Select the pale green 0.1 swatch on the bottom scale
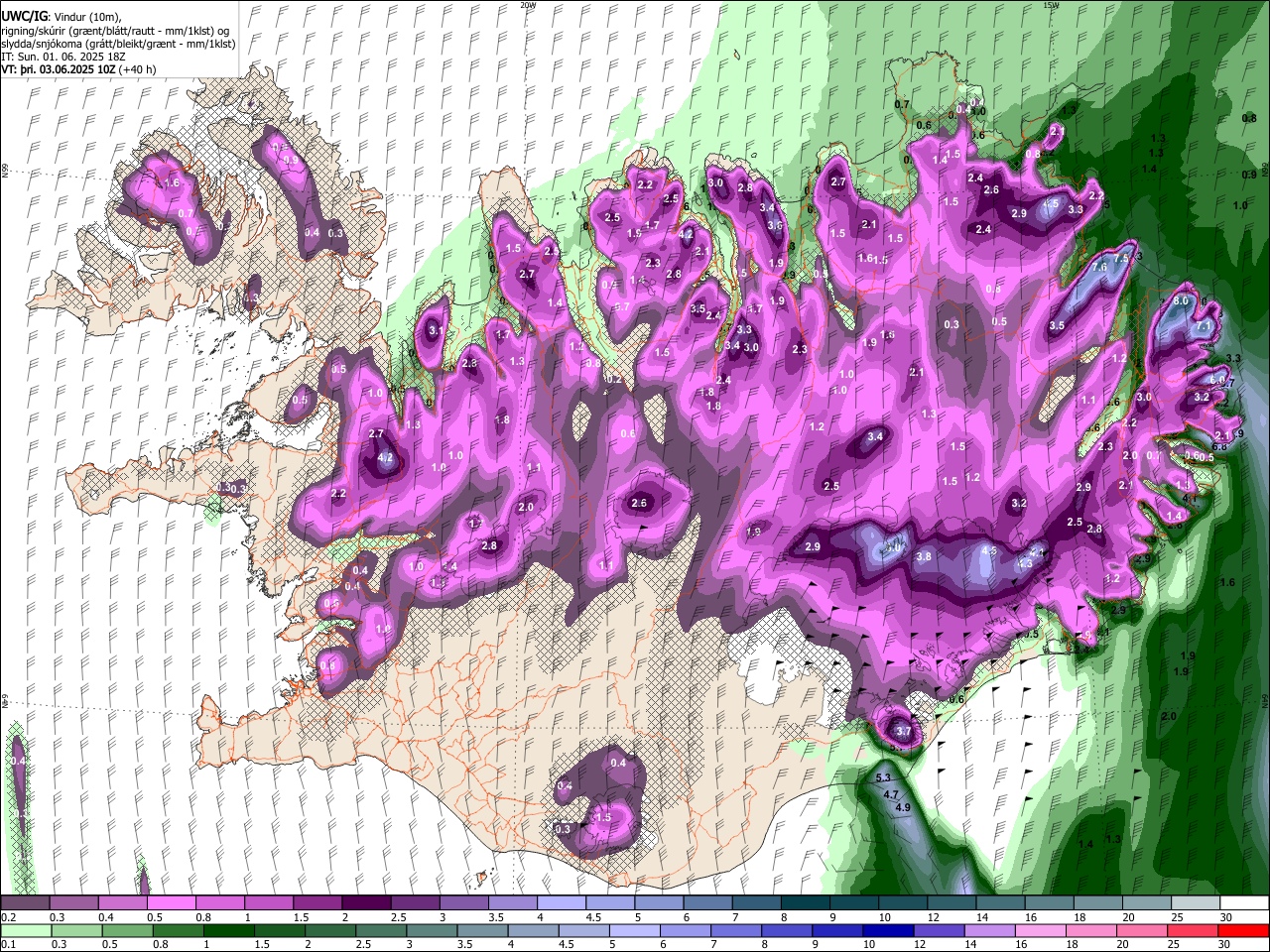This screenshot has width=1270, height=952. [25, 930]
